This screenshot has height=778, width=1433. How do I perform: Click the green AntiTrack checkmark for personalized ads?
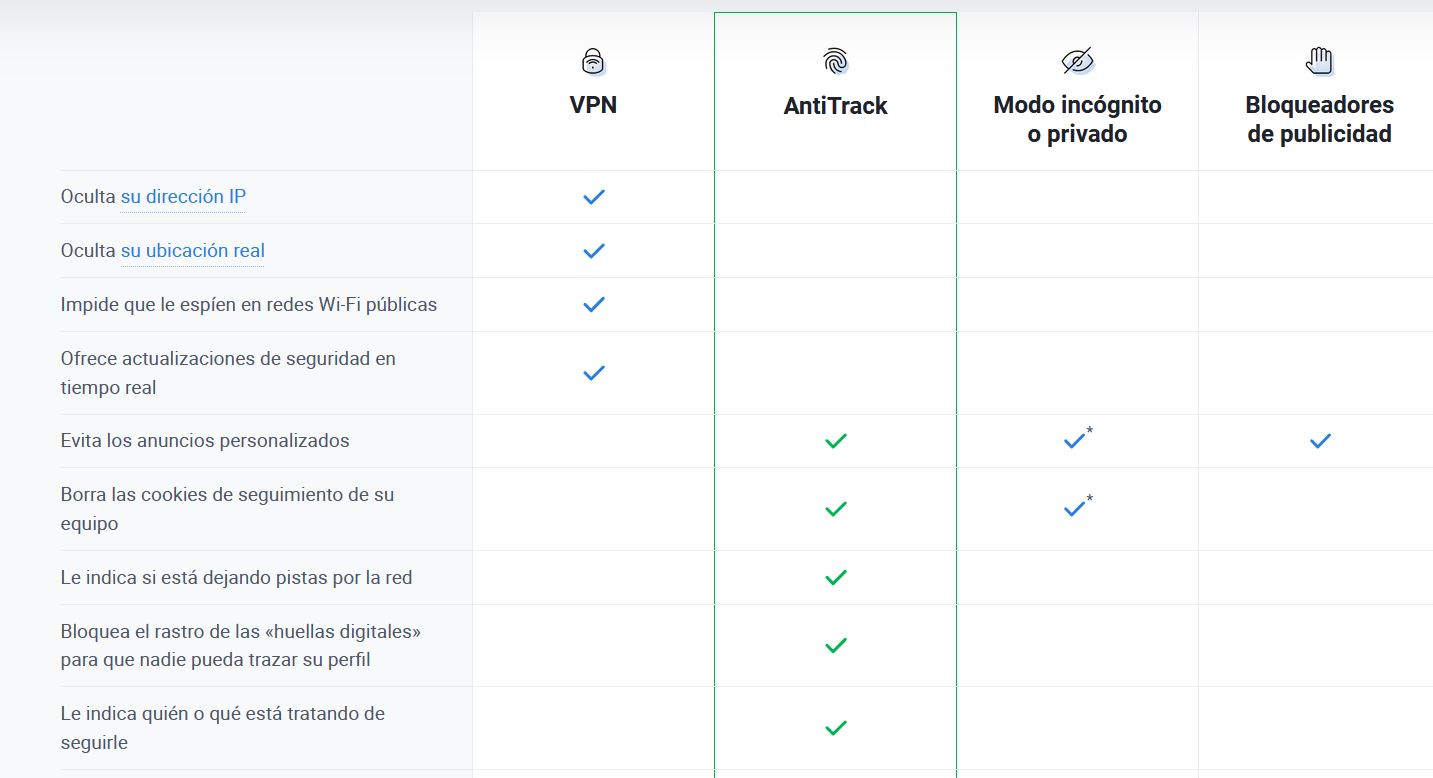835,441
